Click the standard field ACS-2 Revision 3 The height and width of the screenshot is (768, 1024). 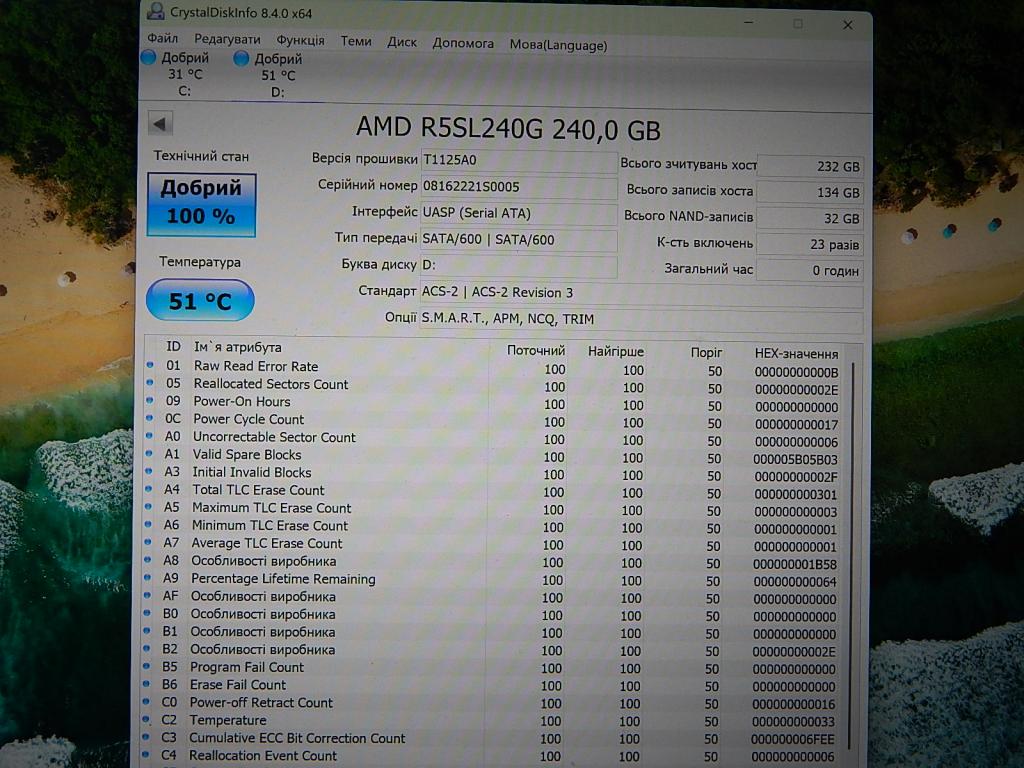click(641, 293)
